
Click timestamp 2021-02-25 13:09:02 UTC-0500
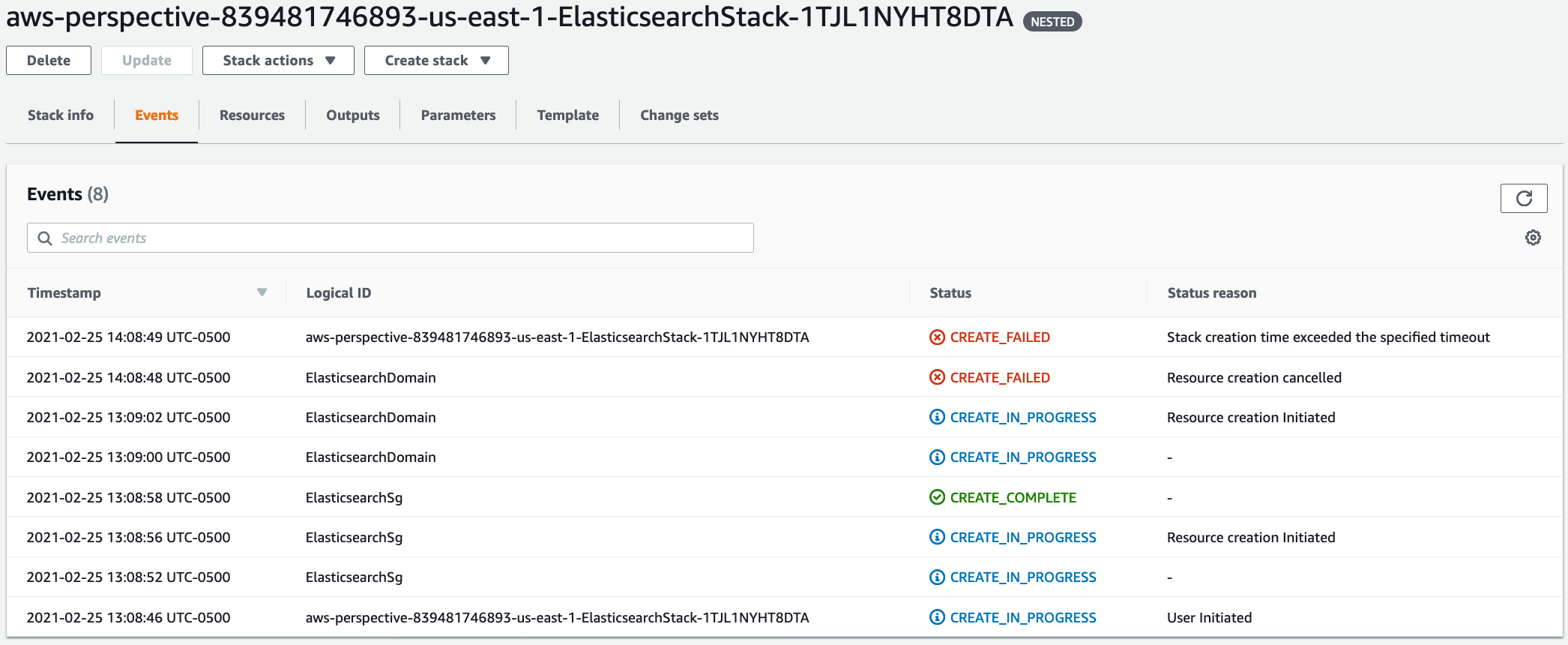(128, 417)
